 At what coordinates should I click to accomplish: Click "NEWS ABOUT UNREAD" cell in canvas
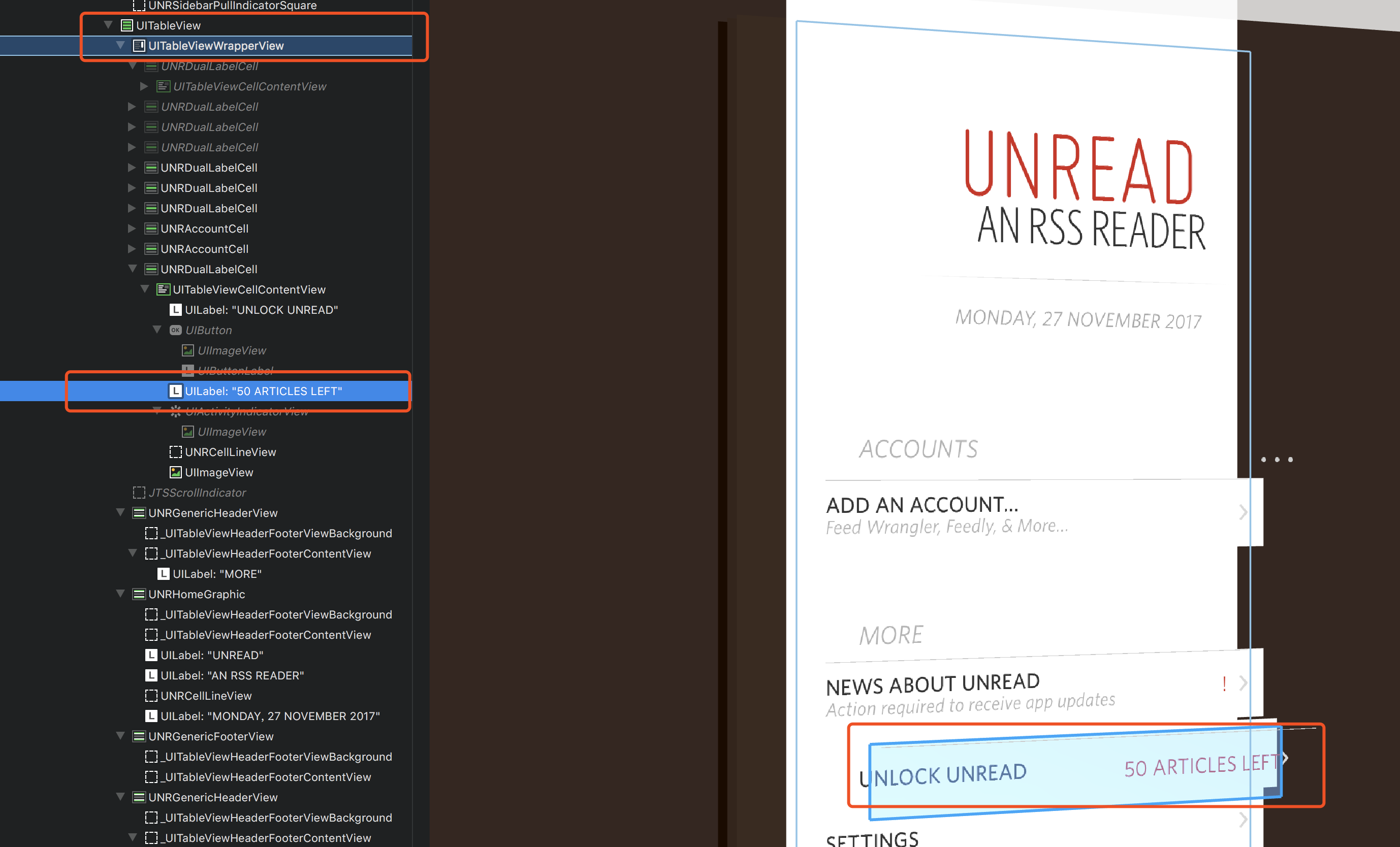point(933,685)
